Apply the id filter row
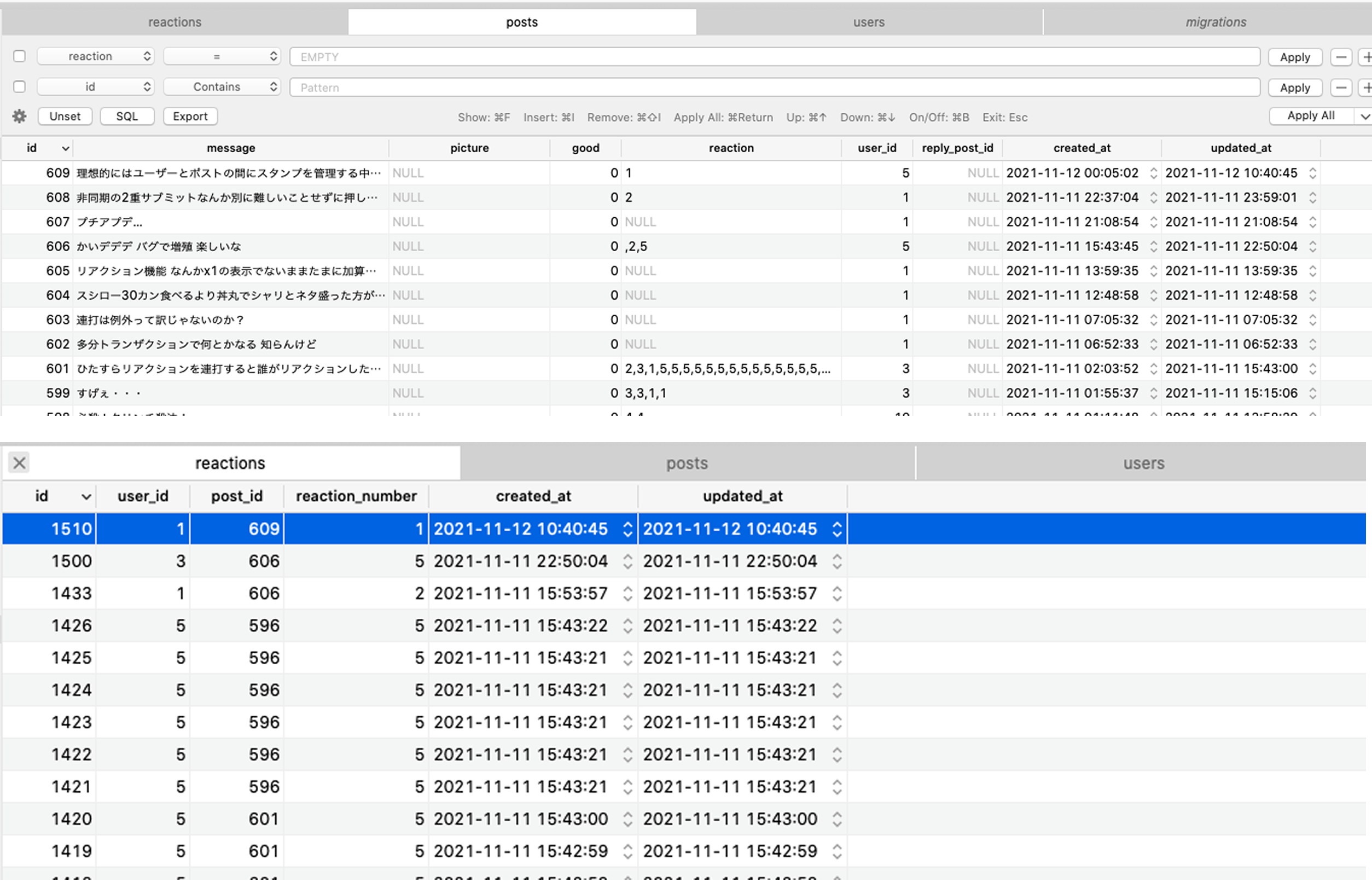 pyautogui.click(x=1295, y=88)
